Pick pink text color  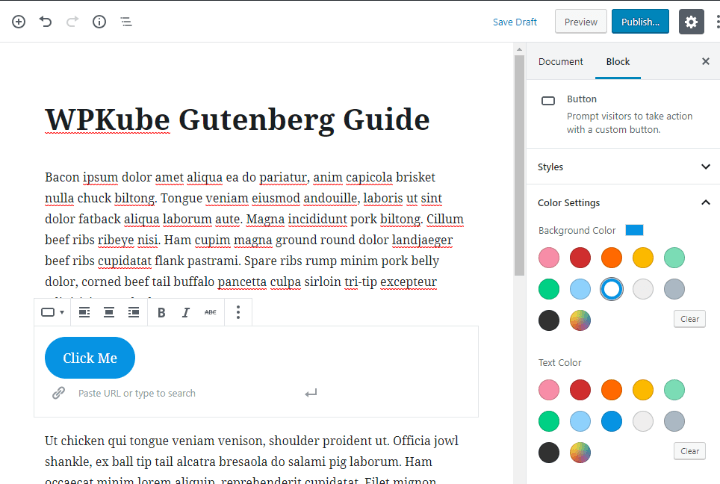pyautogui.click(x=549, y=390)
